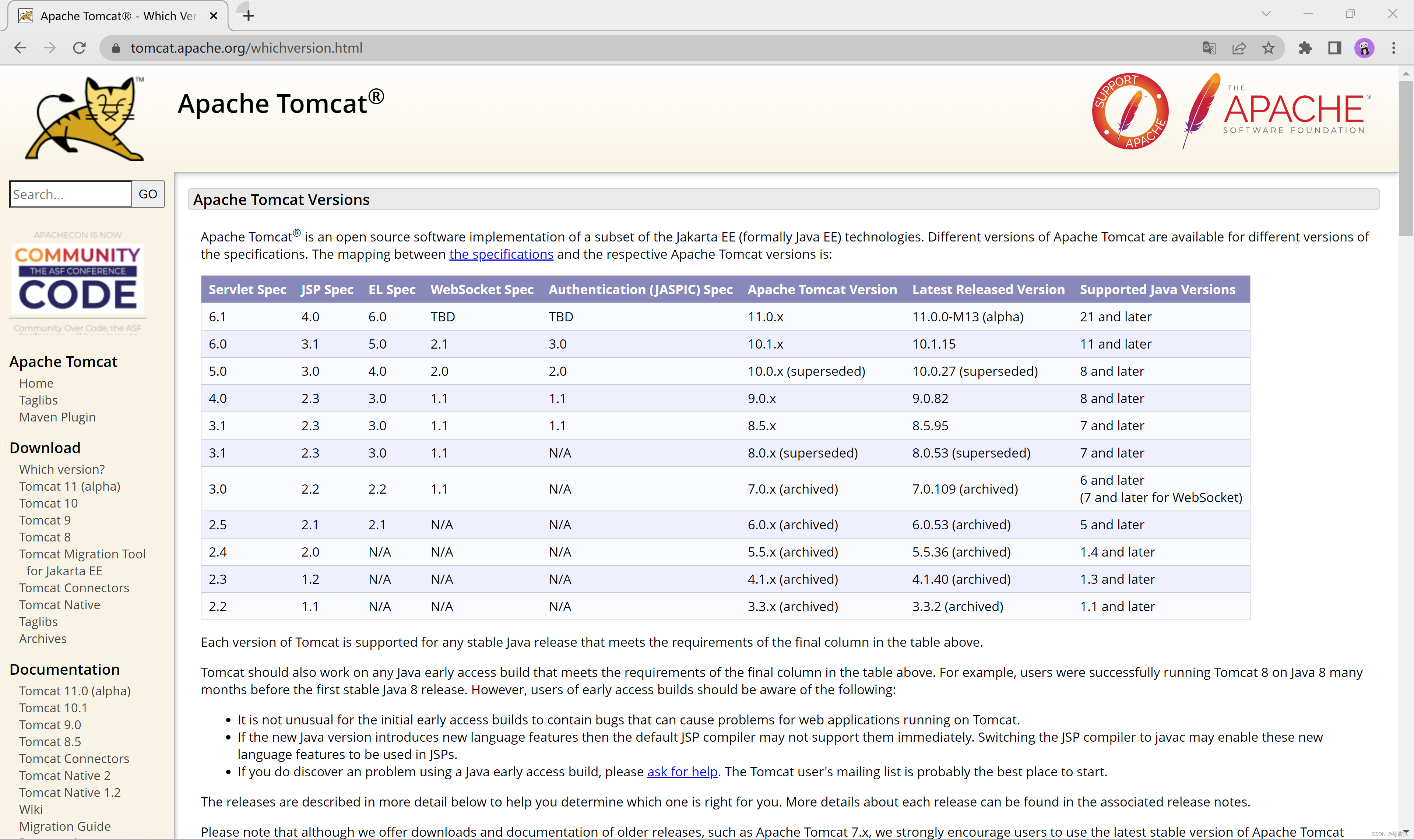This screenshot has height=840, width=1414.
Task: Click the Apache Tomcat tiger logo
Action: pos(88,117)
